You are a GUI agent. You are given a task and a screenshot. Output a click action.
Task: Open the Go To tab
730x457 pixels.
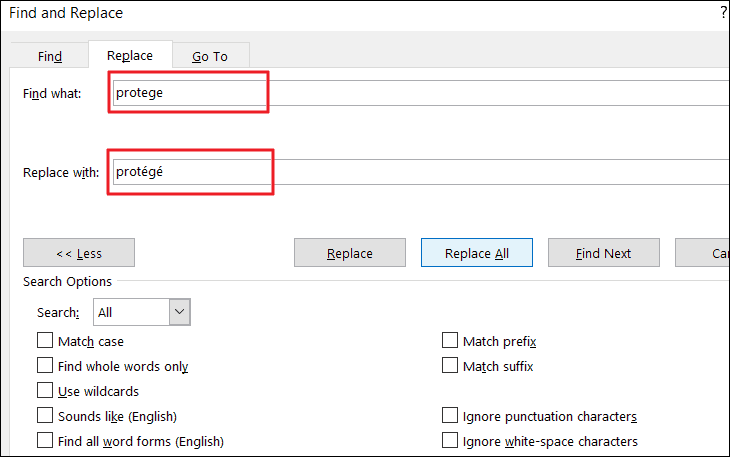[210, 56]
